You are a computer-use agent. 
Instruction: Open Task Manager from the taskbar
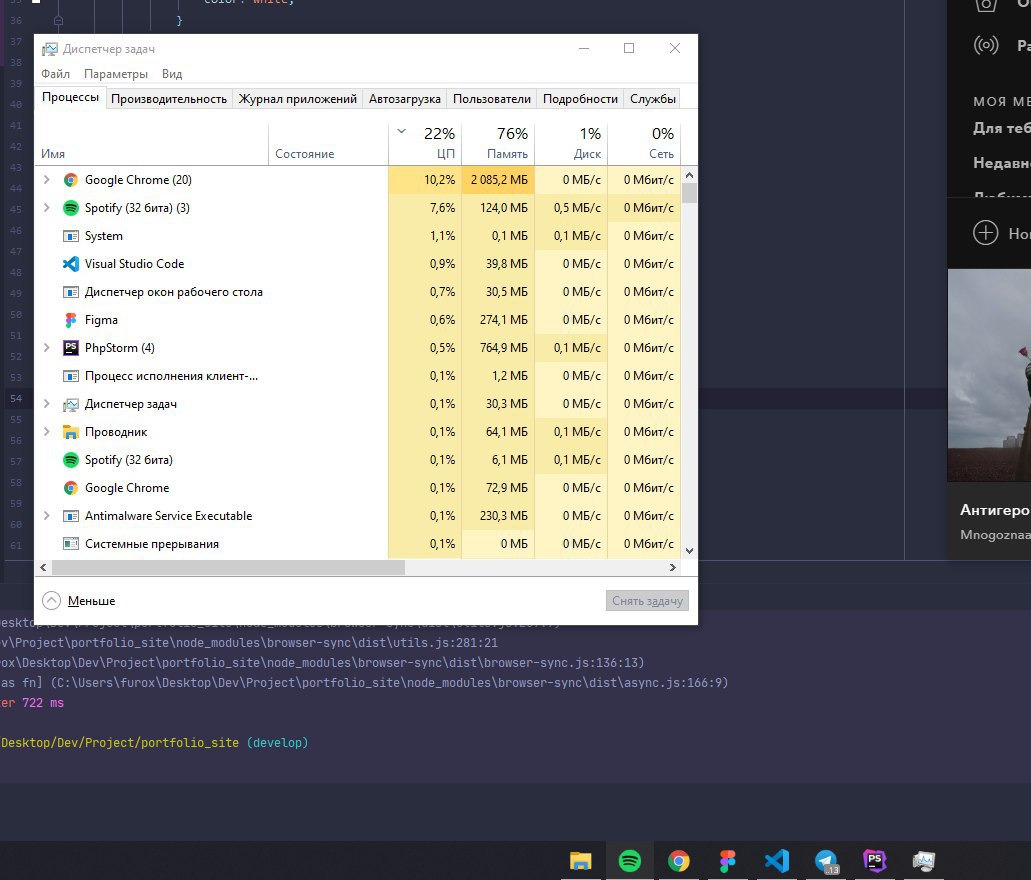tap(924, 861)
